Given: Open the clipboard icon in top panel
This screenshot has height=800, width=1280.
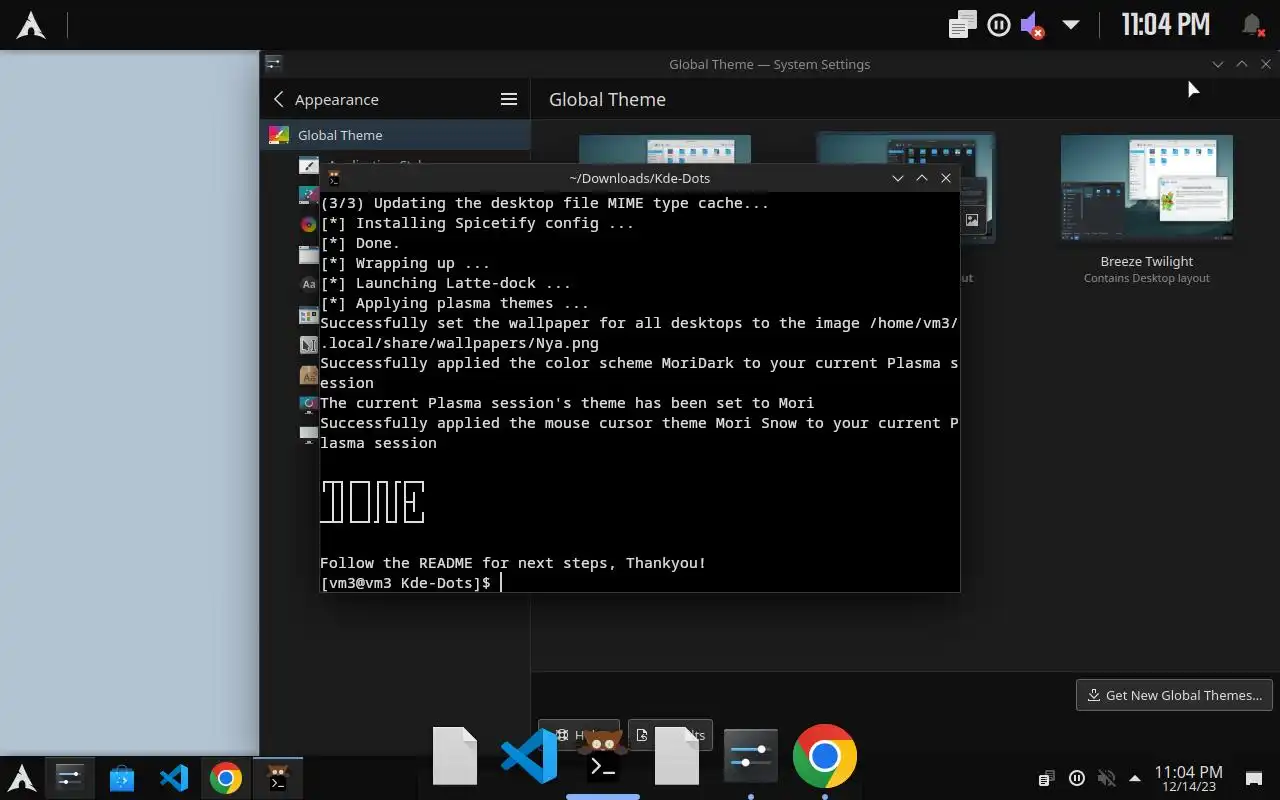Looking at the screenshot, I should [x=962, y=25].
